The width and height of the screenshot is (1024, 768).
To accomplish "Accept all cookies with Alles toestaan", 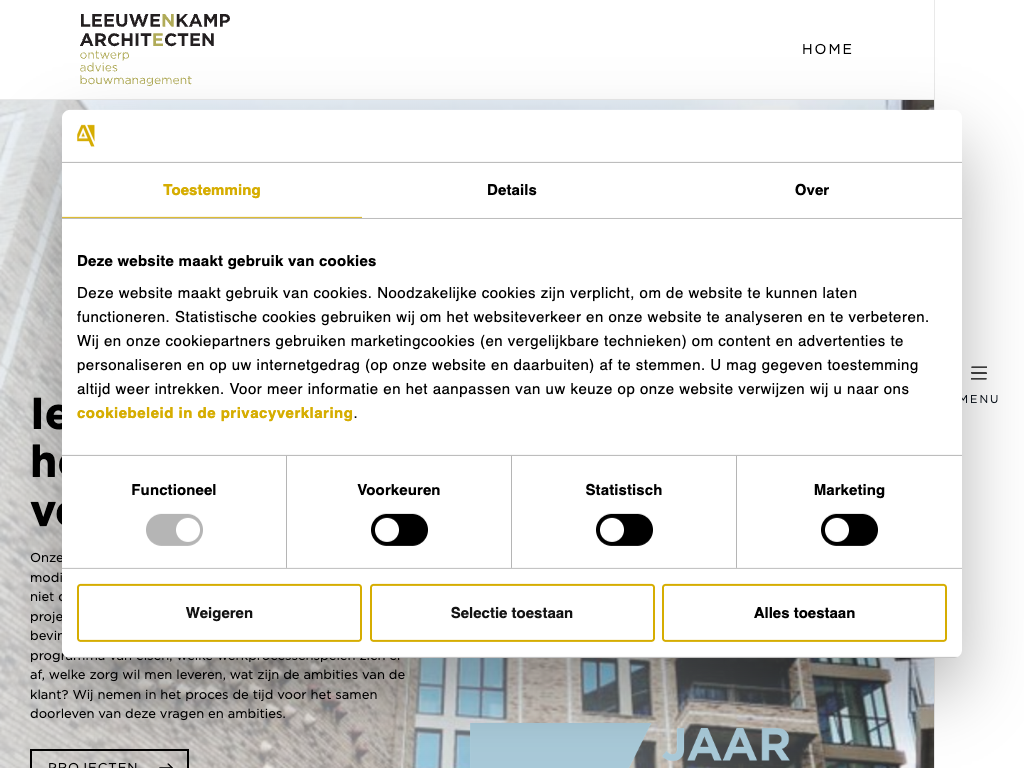I will (804, 613).
